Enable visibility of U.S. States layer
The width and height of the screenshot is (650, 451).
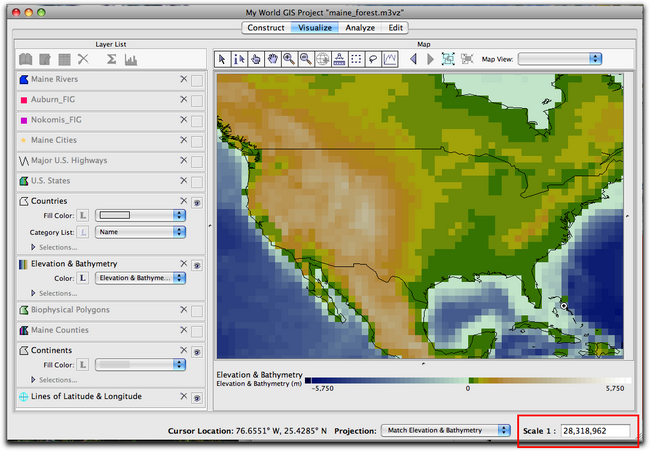click(197, 182)
